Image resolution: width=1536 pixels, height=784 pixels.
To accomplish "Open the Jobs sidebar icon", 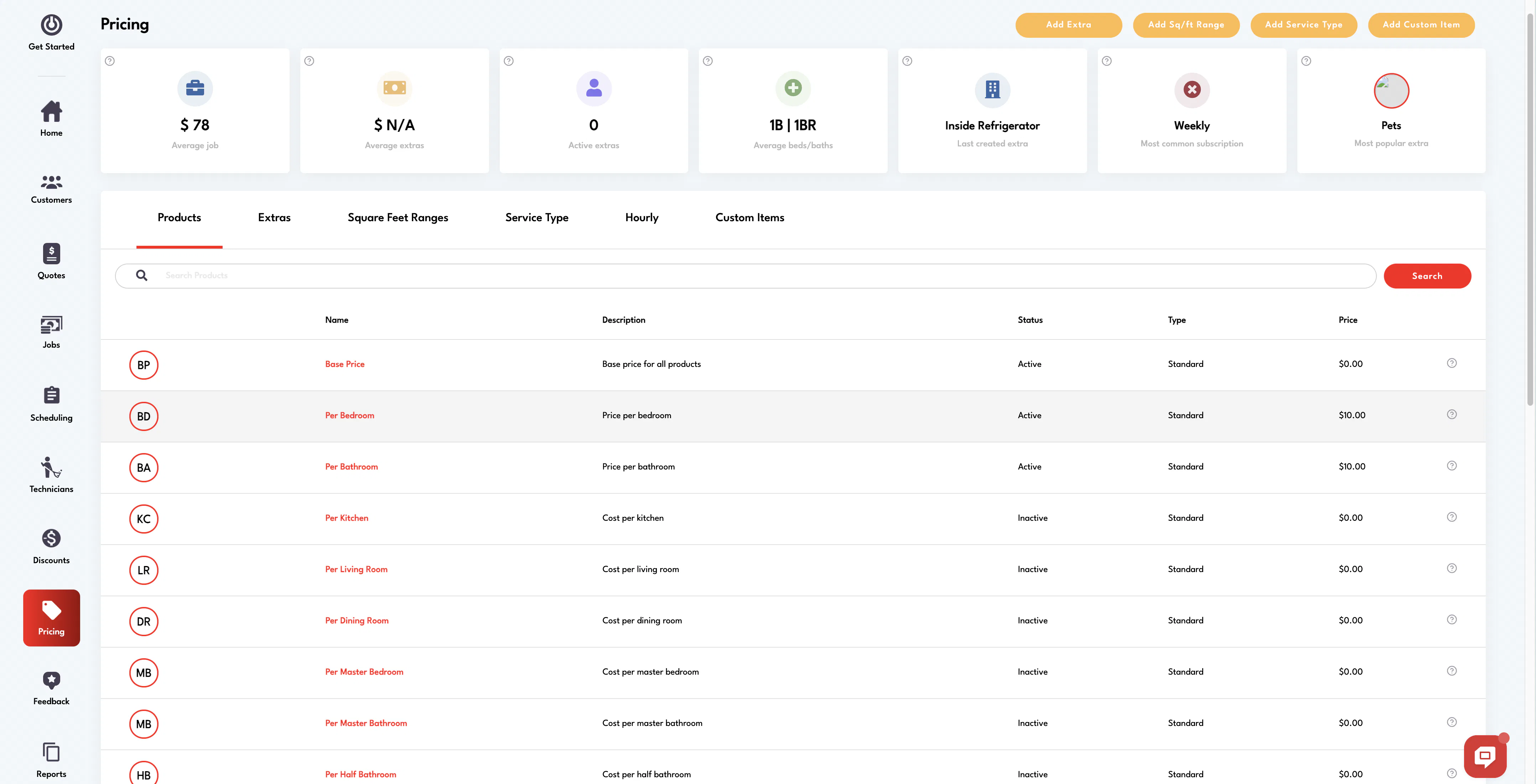I will pos(51,325).
